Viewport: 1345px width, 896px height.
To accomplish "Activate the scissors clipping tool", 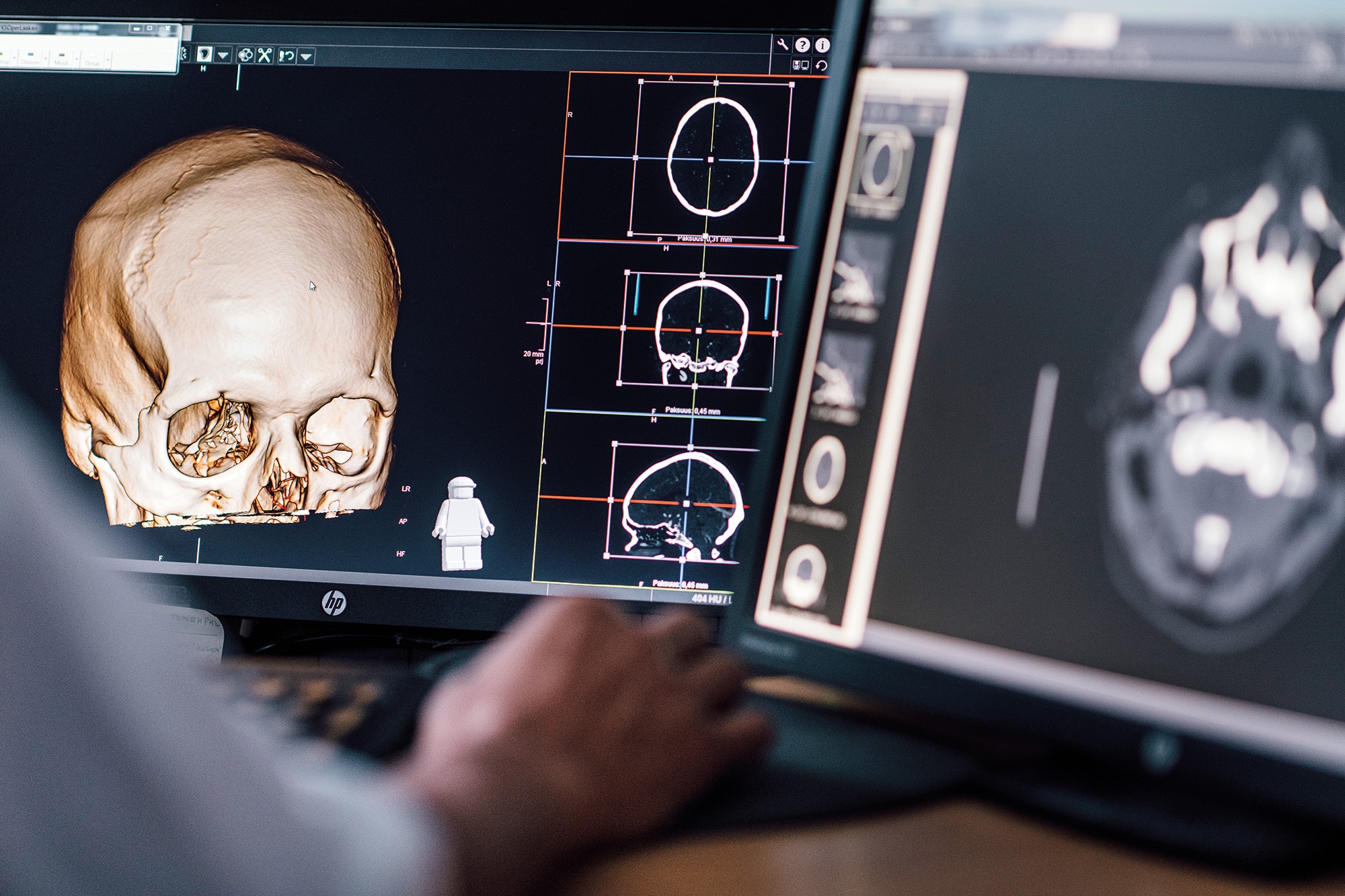I will (264, 55).
